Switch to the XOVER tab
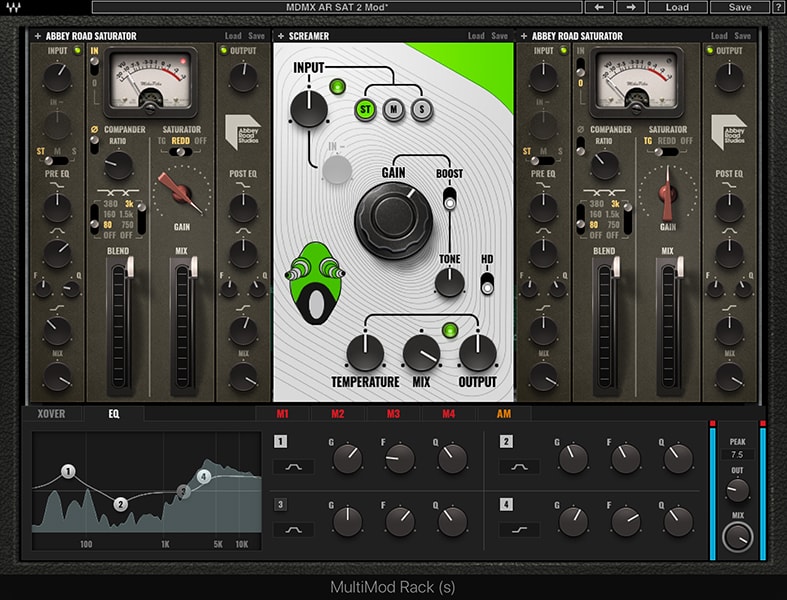 (x=51, y=414)
